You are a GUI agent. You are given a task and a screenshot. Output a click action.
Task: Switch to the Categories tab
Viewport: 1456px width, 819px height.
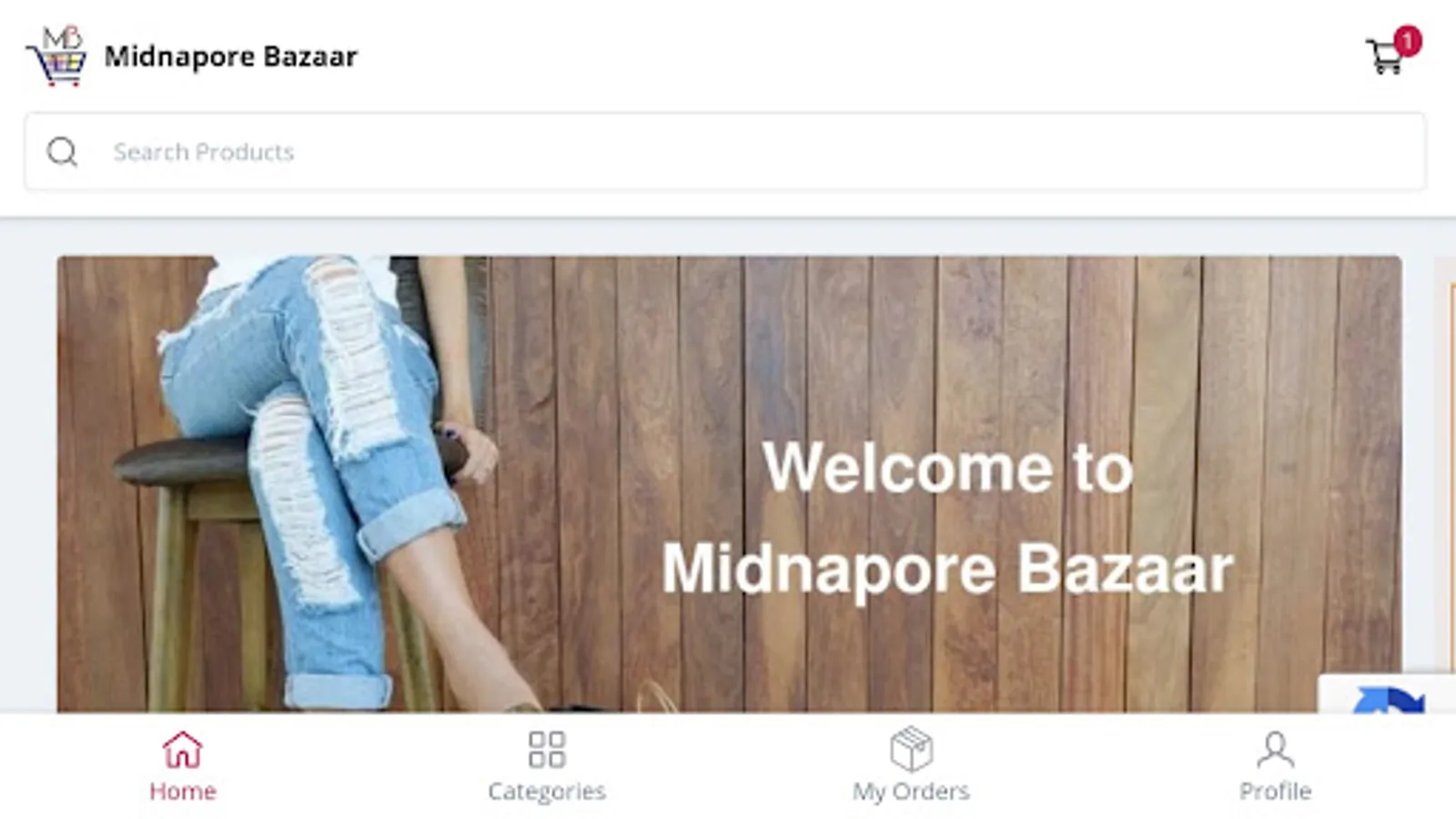tap(547, 791)
